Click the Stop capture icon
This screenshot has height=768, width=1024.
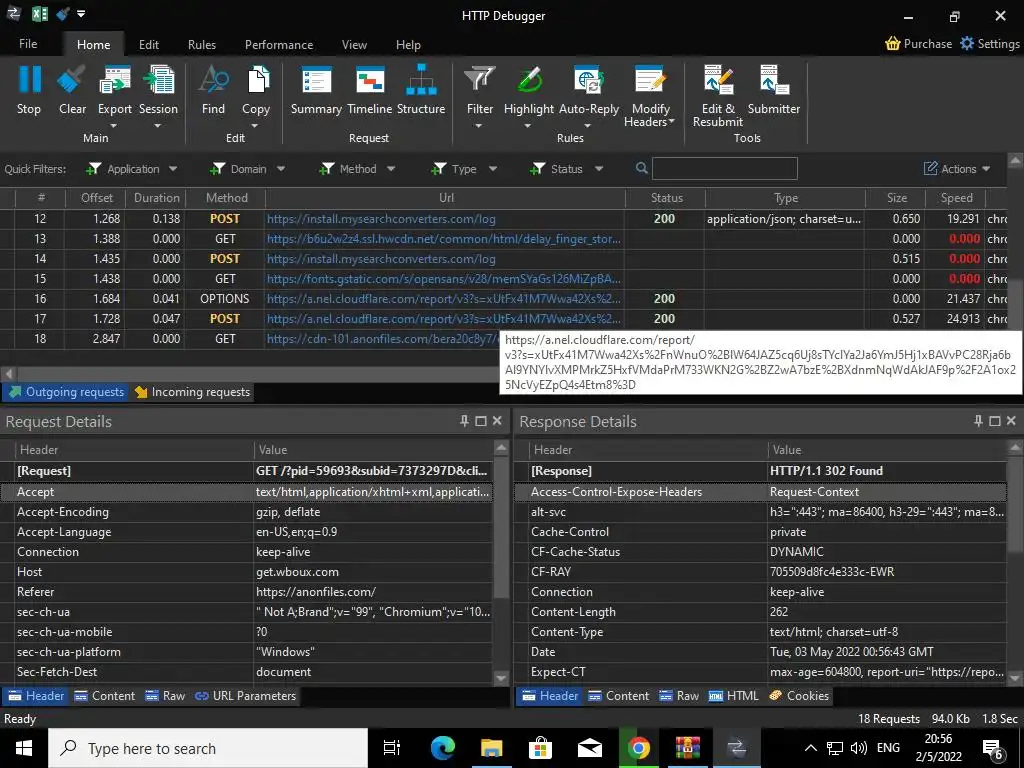tap(29, 80)
